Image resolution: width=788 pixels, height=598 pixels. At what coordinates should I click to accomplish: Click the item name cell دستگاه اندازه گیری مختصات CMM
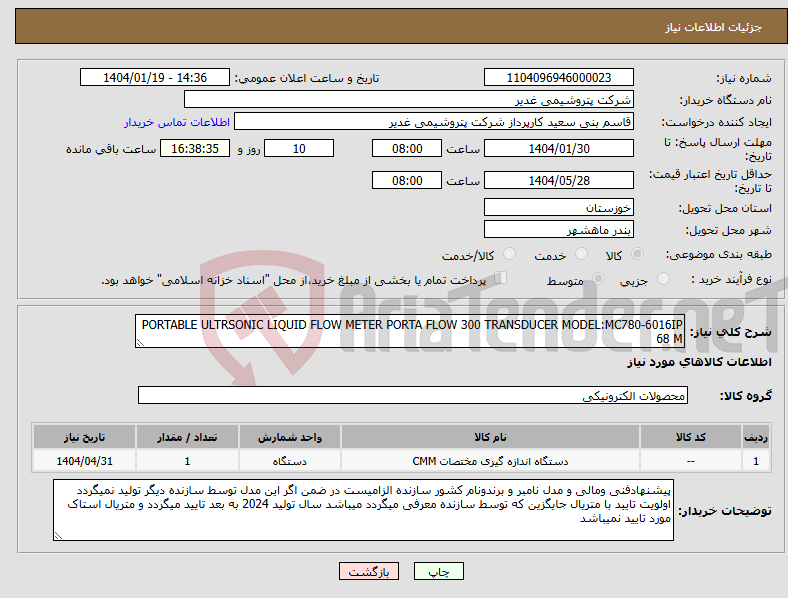pyautogui.click(x=490, y=461)
